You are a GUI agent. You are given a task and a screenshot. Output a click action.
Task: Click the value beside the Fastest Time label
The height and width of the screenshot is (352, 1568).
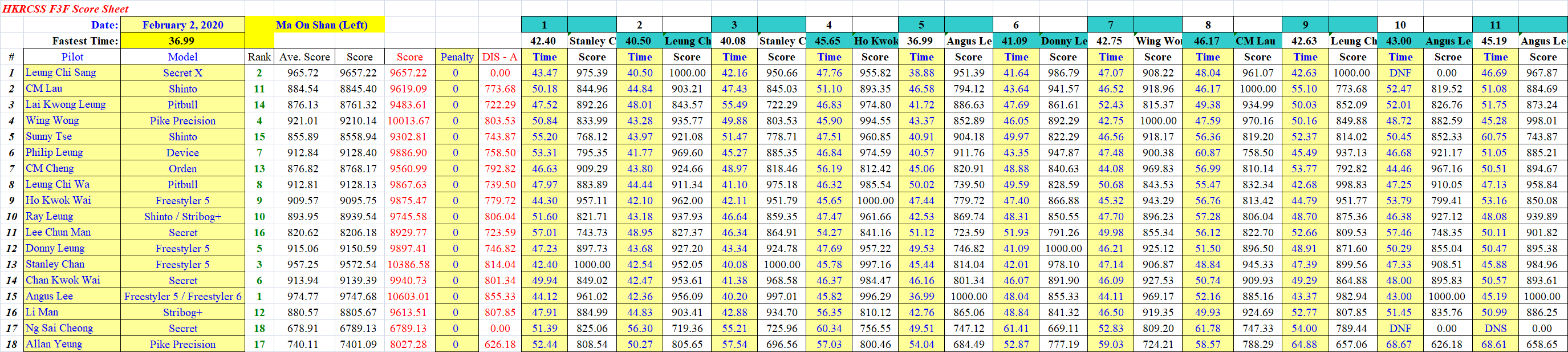181,41
